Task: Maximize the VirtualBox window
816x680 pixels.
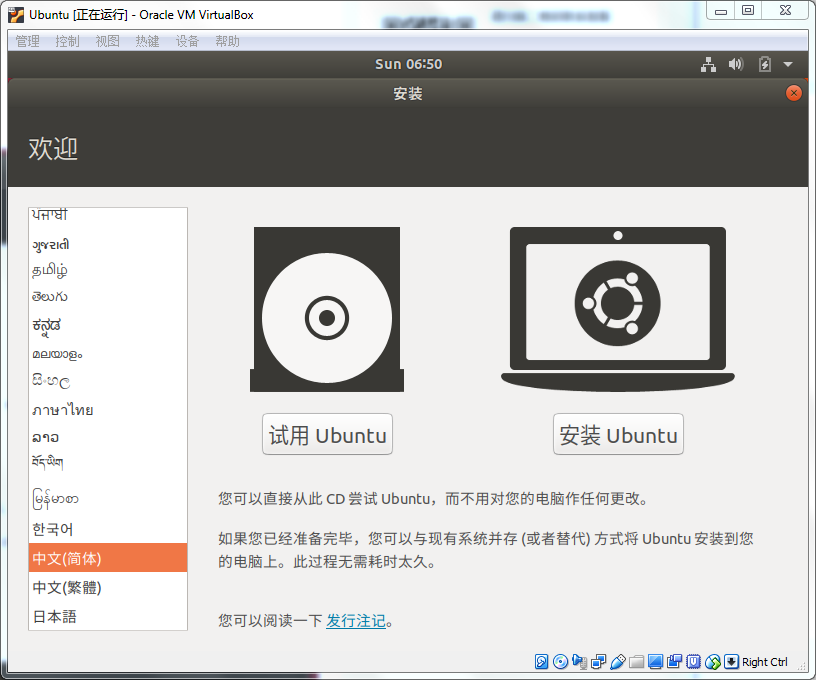Action: (748, 10)
